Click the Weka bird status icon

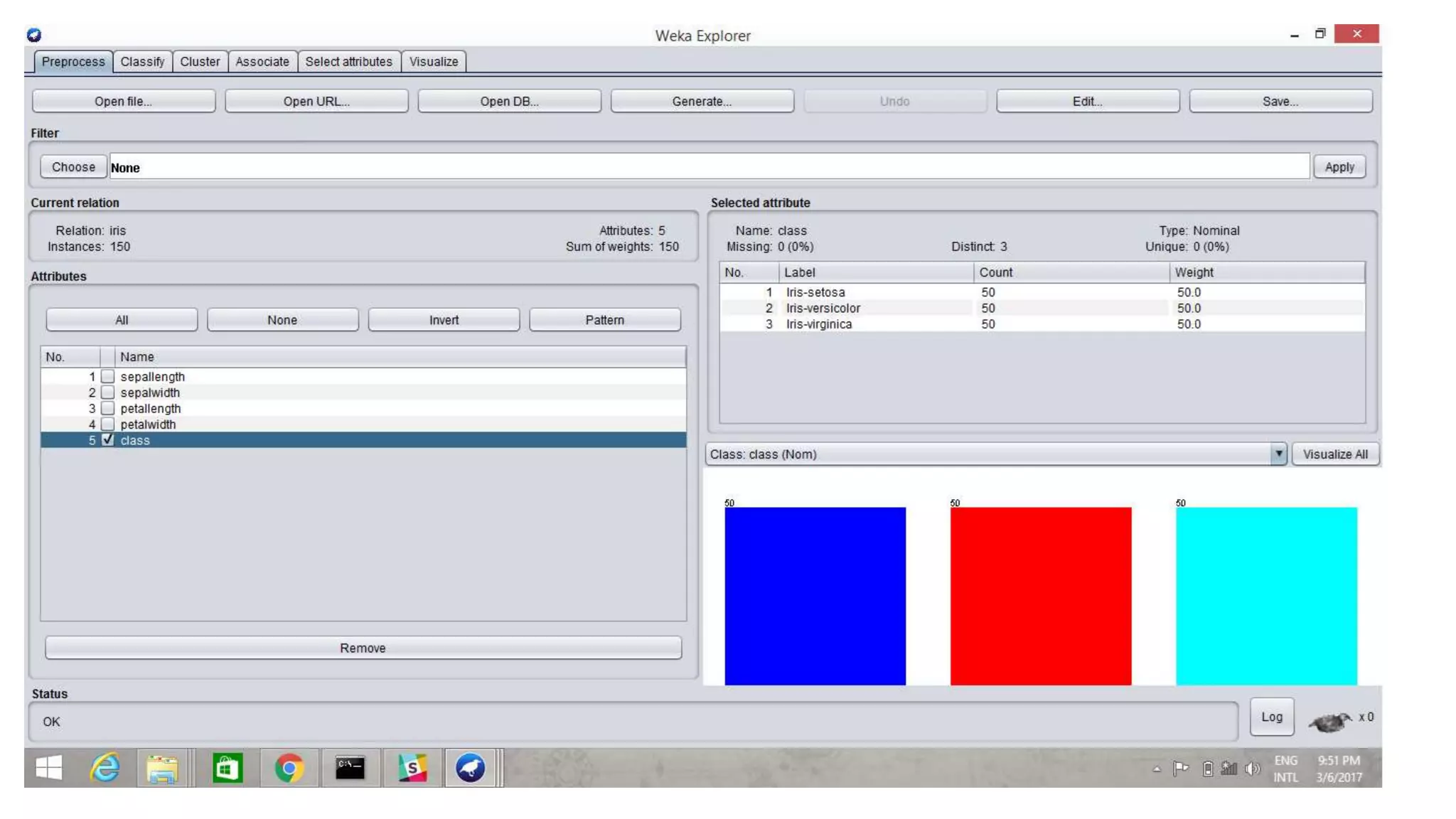[1330, 721]
